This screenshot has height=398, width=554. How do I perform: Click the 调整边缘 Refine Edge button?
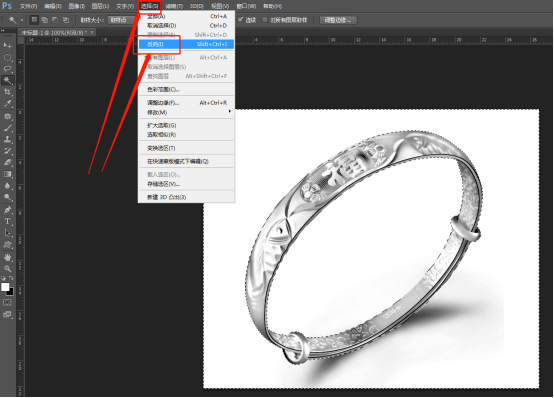click(338, 20)
